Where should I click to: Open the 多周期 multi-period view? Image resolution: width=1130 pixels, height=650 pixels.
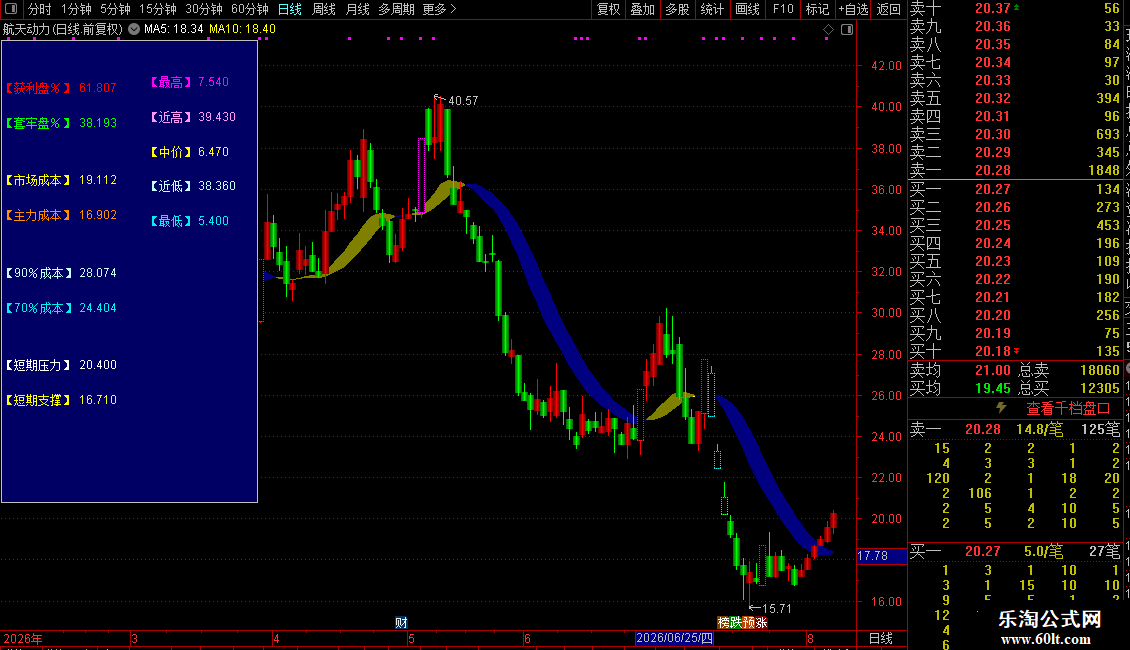point(396,9)
